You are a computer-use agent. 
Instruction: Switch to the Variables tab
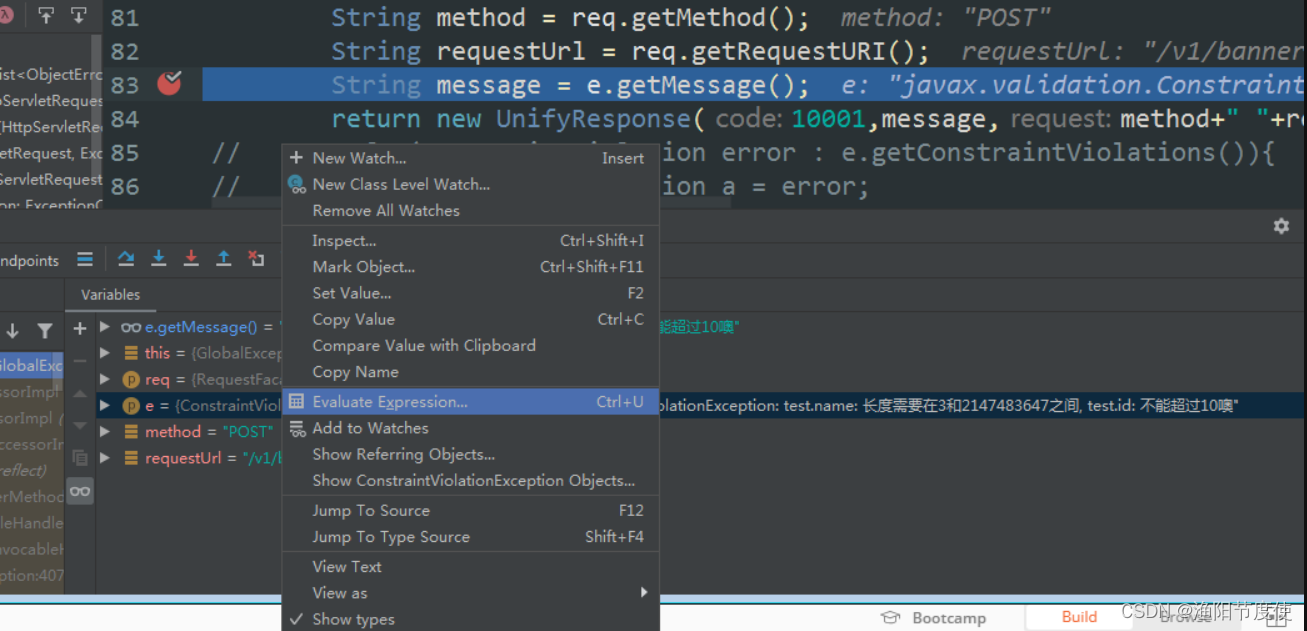click(111, 294)
